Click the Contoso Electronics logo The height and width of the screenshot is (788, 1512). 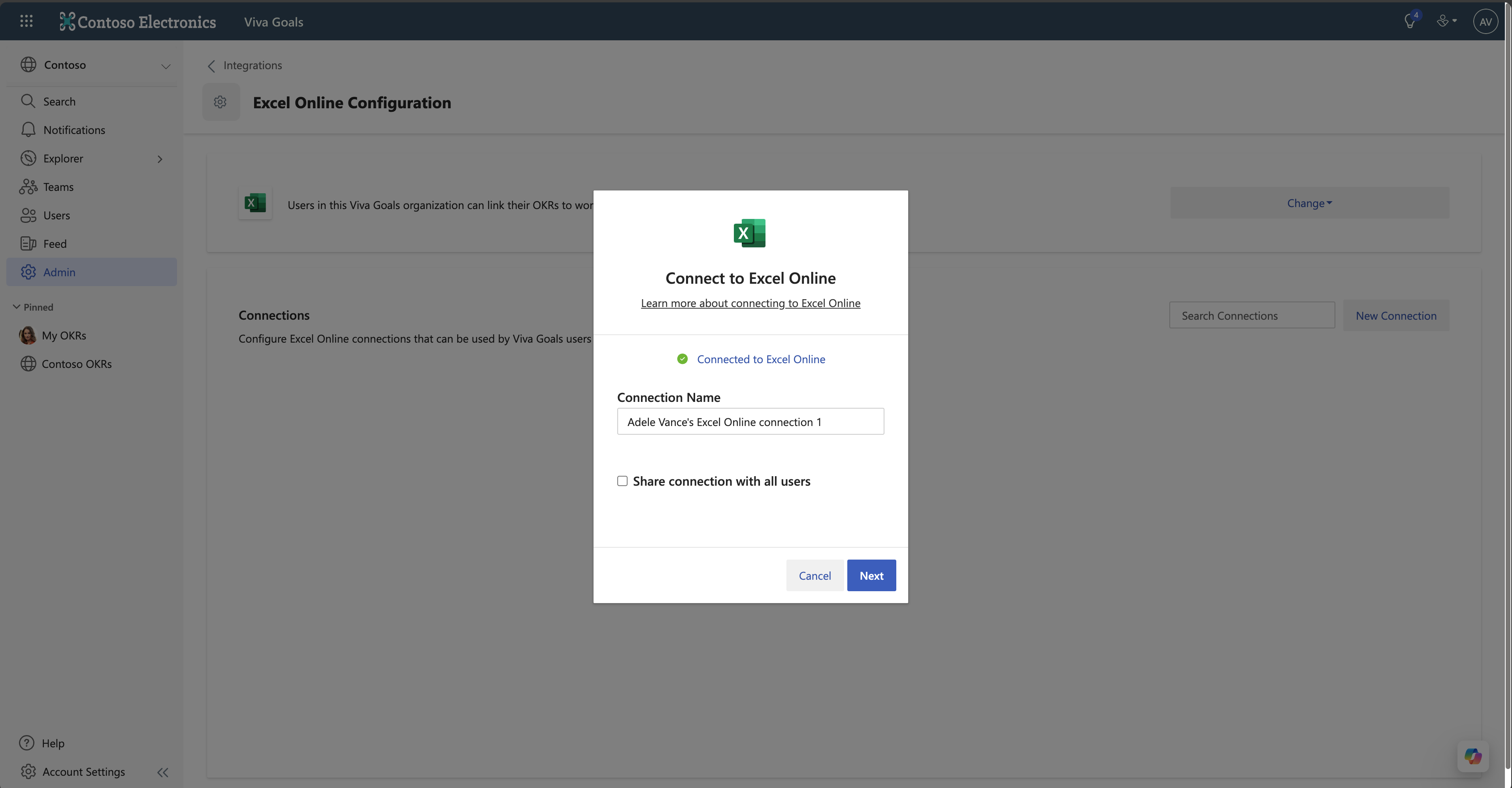[x=138, y=22]
